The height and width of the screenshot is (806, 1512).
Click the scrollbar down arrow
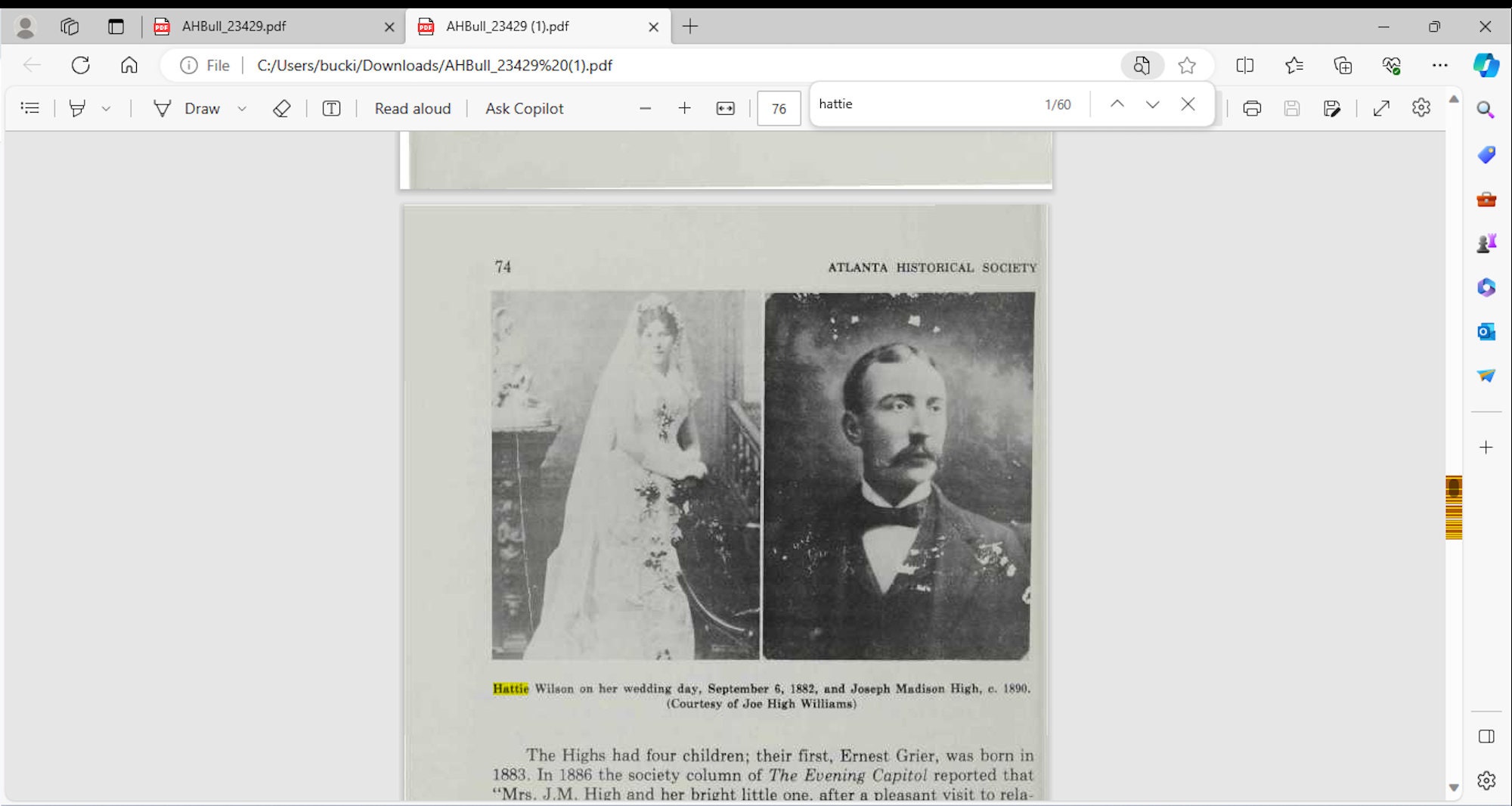tap(1454, 788)
